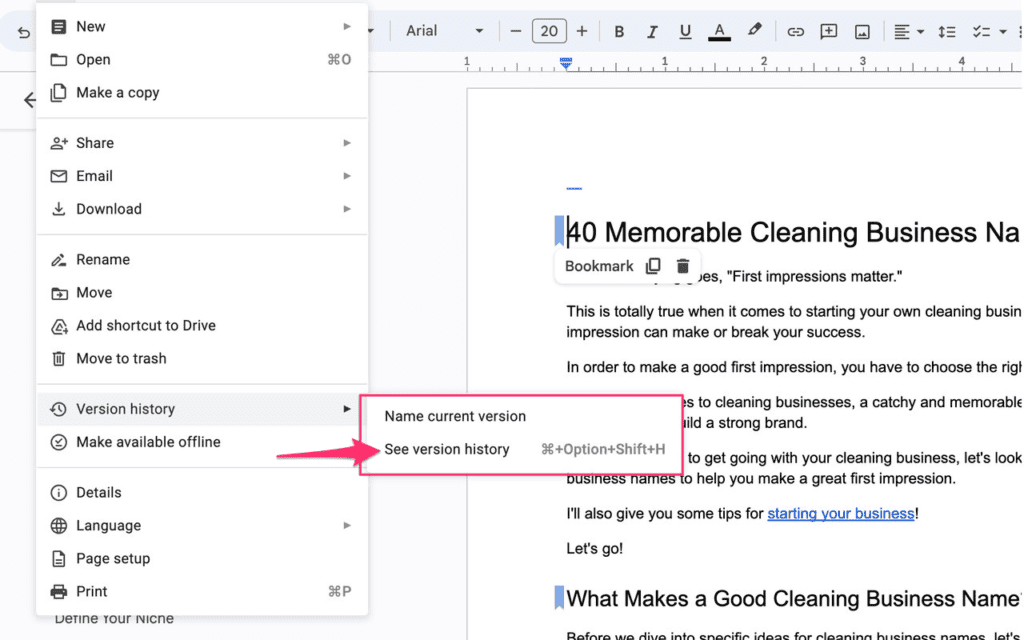
Task: Open line and paragraph spacing
Action: coord(946,31)
